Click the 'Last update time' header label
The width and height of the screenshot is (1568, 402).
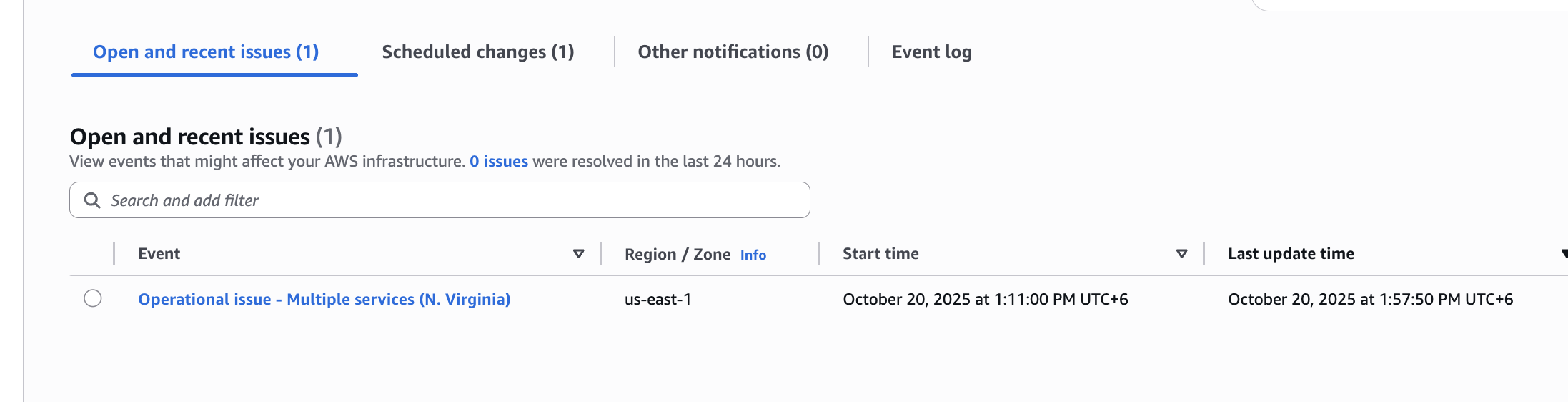[x=1291, y=254]
